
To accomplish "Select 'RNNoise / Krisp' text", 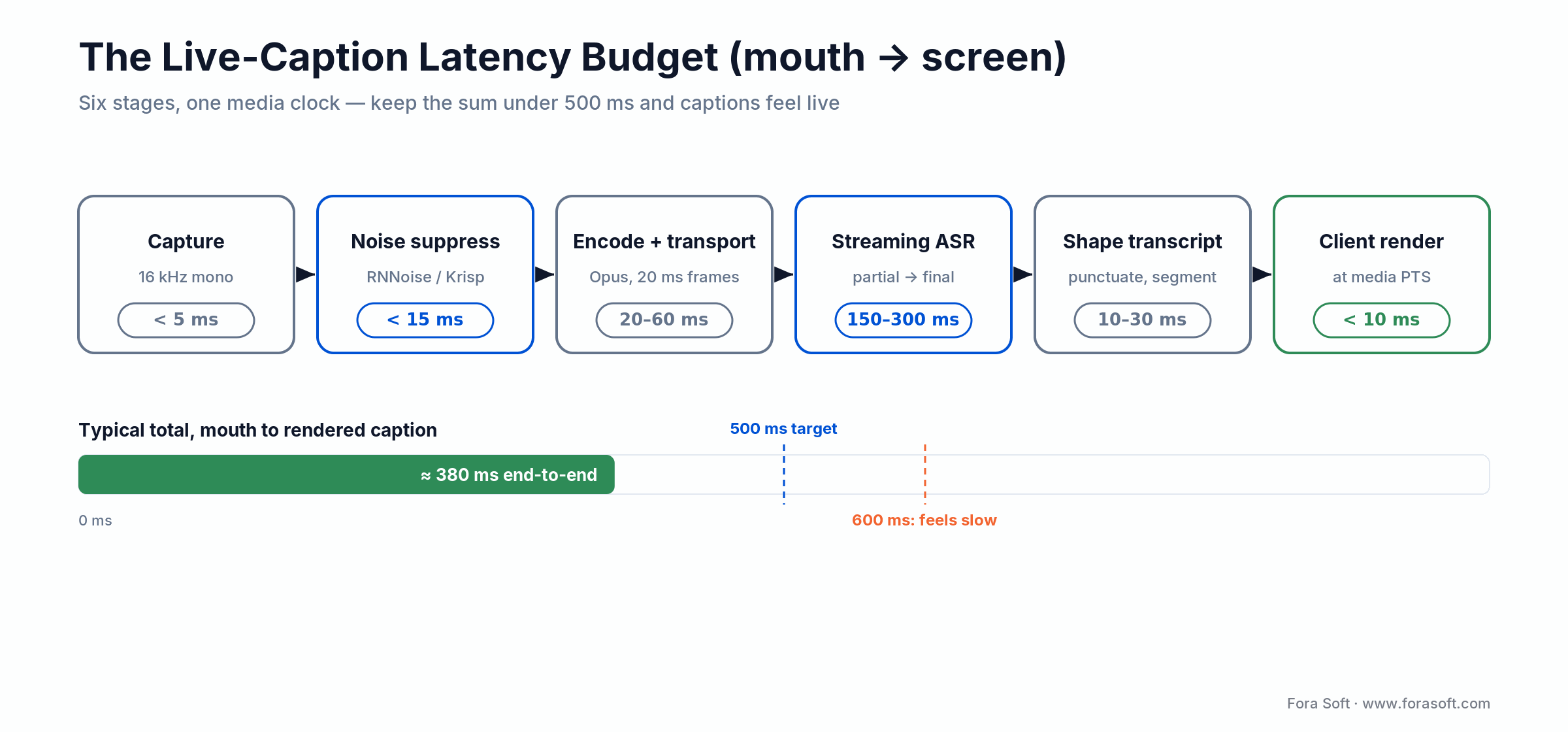I will [x=425, y=277].
